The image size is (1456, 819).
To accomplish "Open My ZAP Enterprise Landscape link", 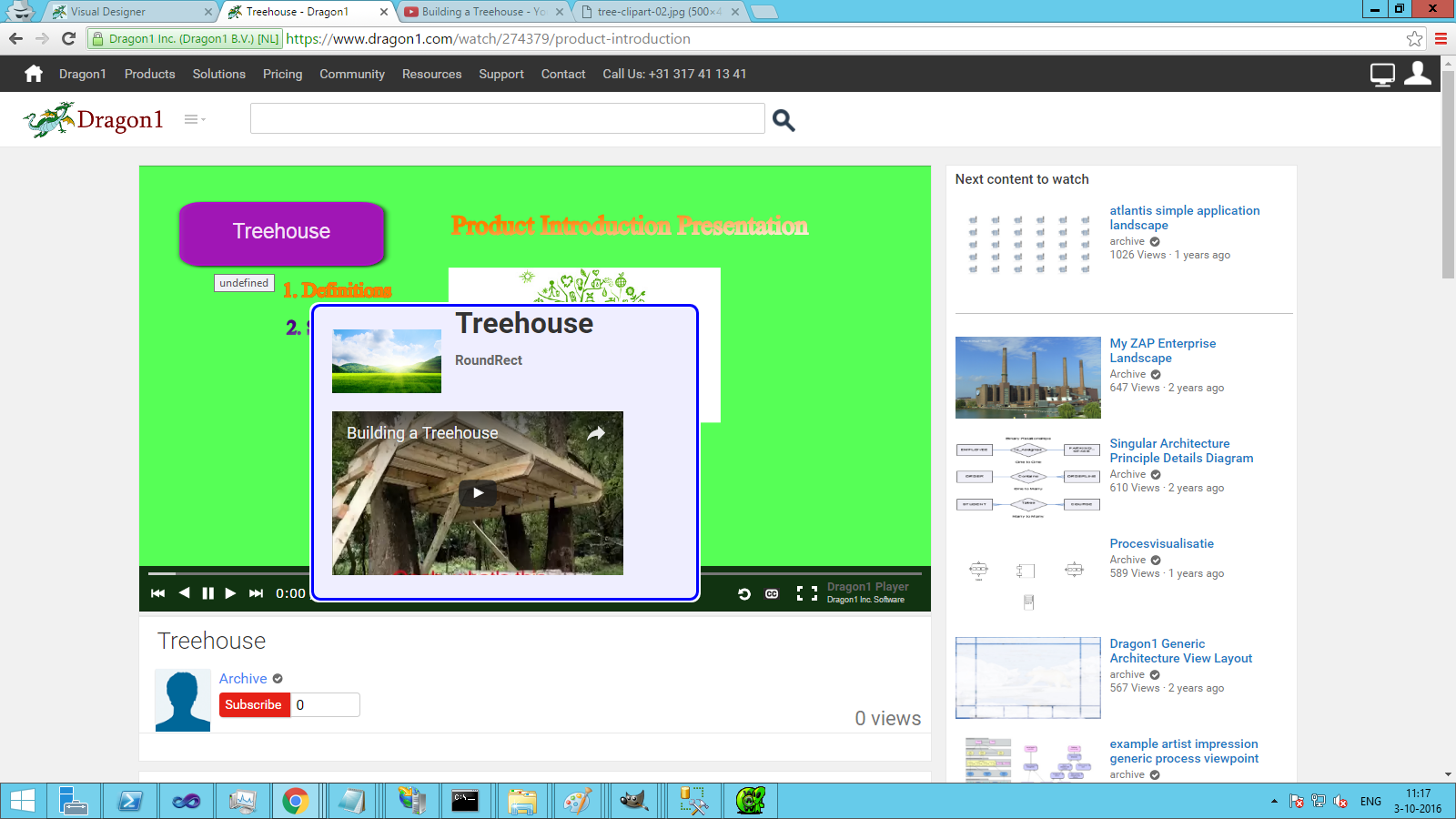I will 1163,350.
